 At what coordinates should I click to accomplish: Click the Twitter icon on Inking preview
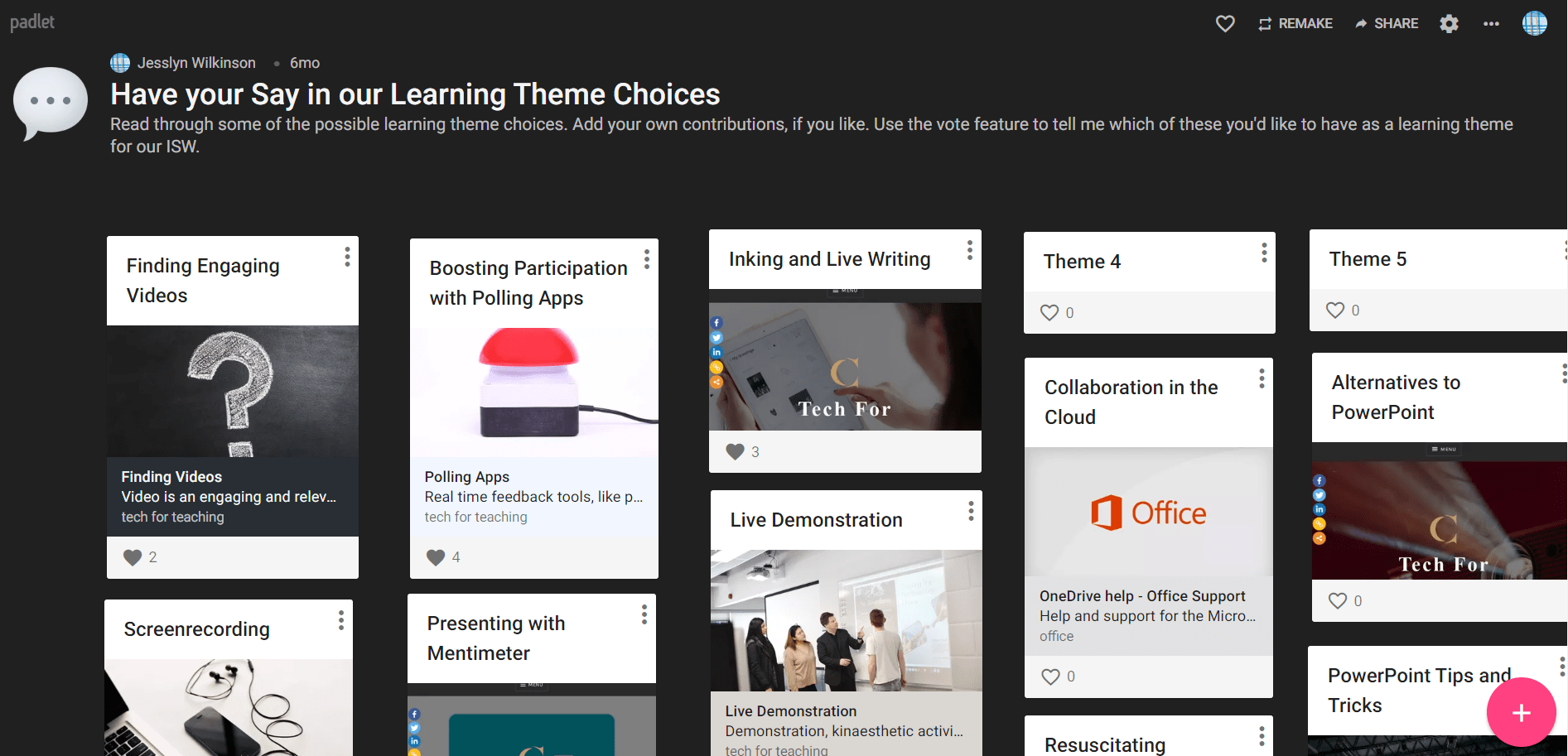tap(716, 337)
